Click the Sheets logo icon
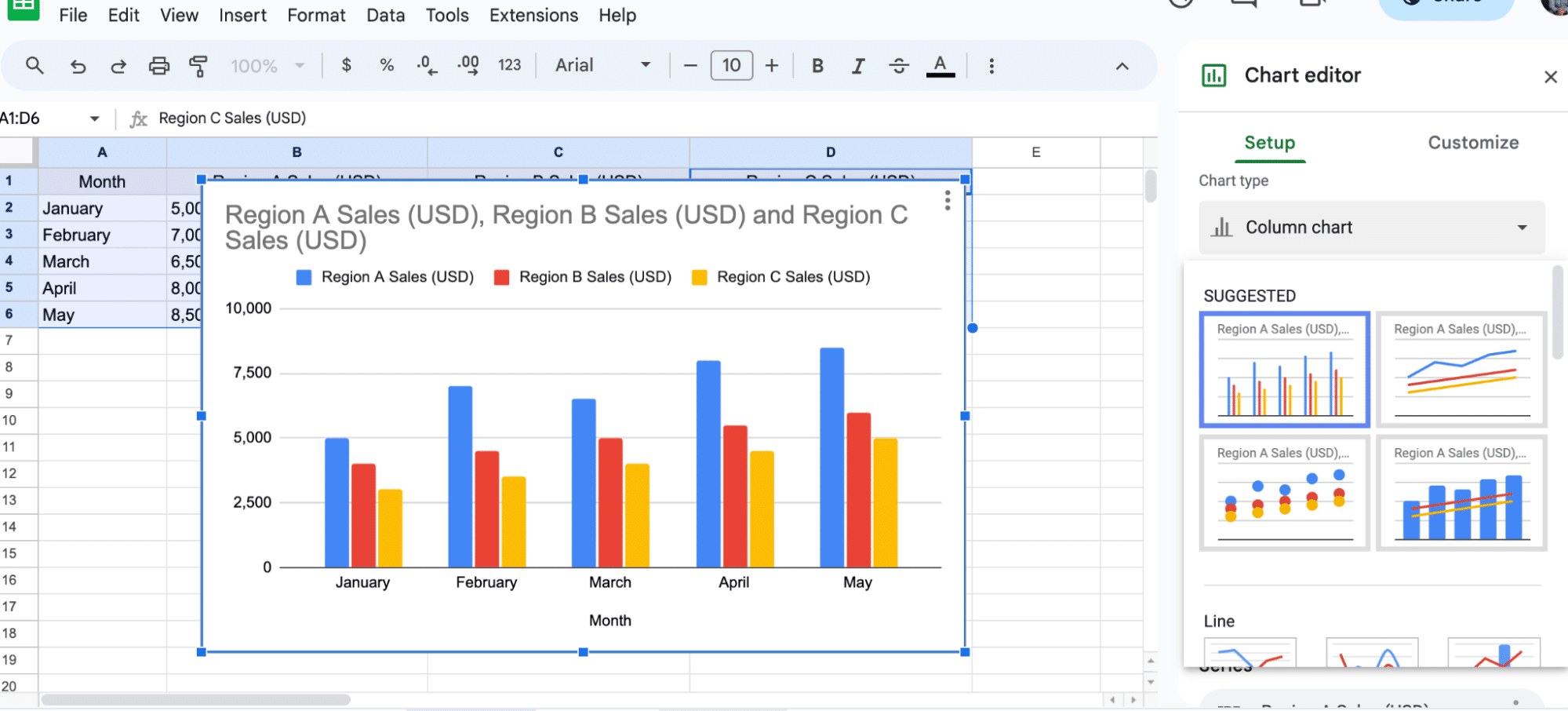Image resolution: width=1568 pixels, height=711 pixels. tap(24, 9)
